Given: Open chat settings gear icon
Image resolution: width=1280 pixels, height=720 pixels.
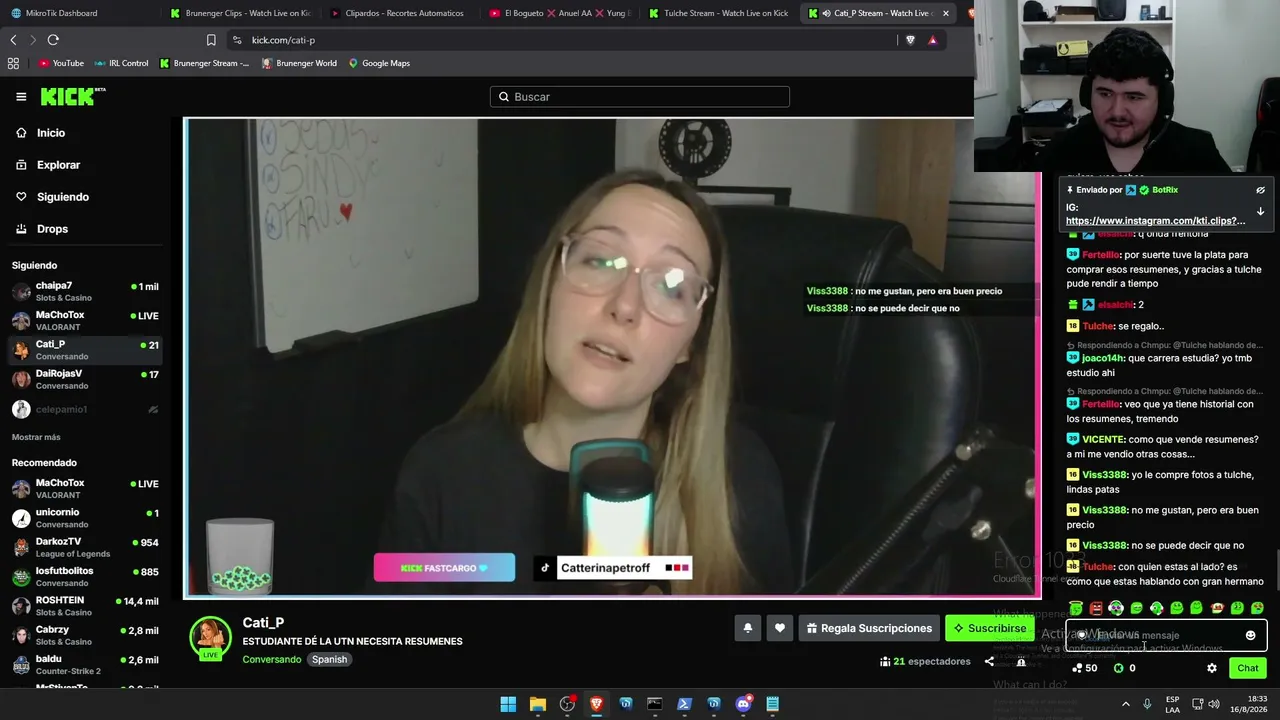Looking at the screenshot, I should [x=1212, y=668].
